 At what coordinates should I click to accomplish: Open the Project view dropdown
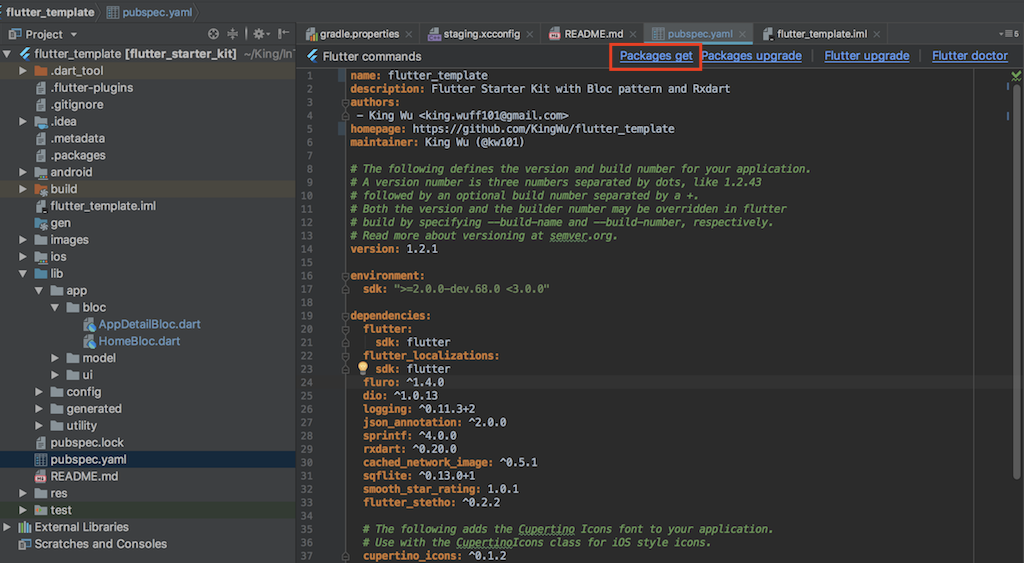click(x=74, y=35)
